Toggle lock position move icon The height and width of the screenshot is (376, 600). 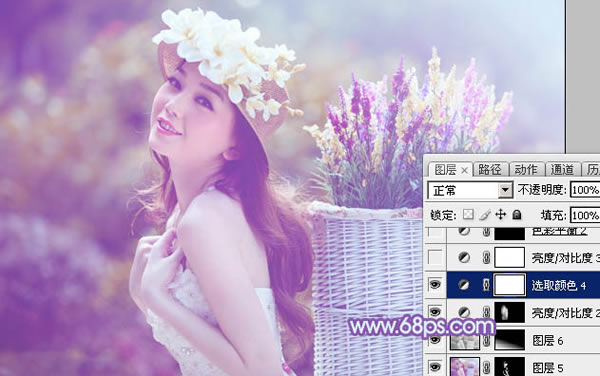click(x=501, y=215)
